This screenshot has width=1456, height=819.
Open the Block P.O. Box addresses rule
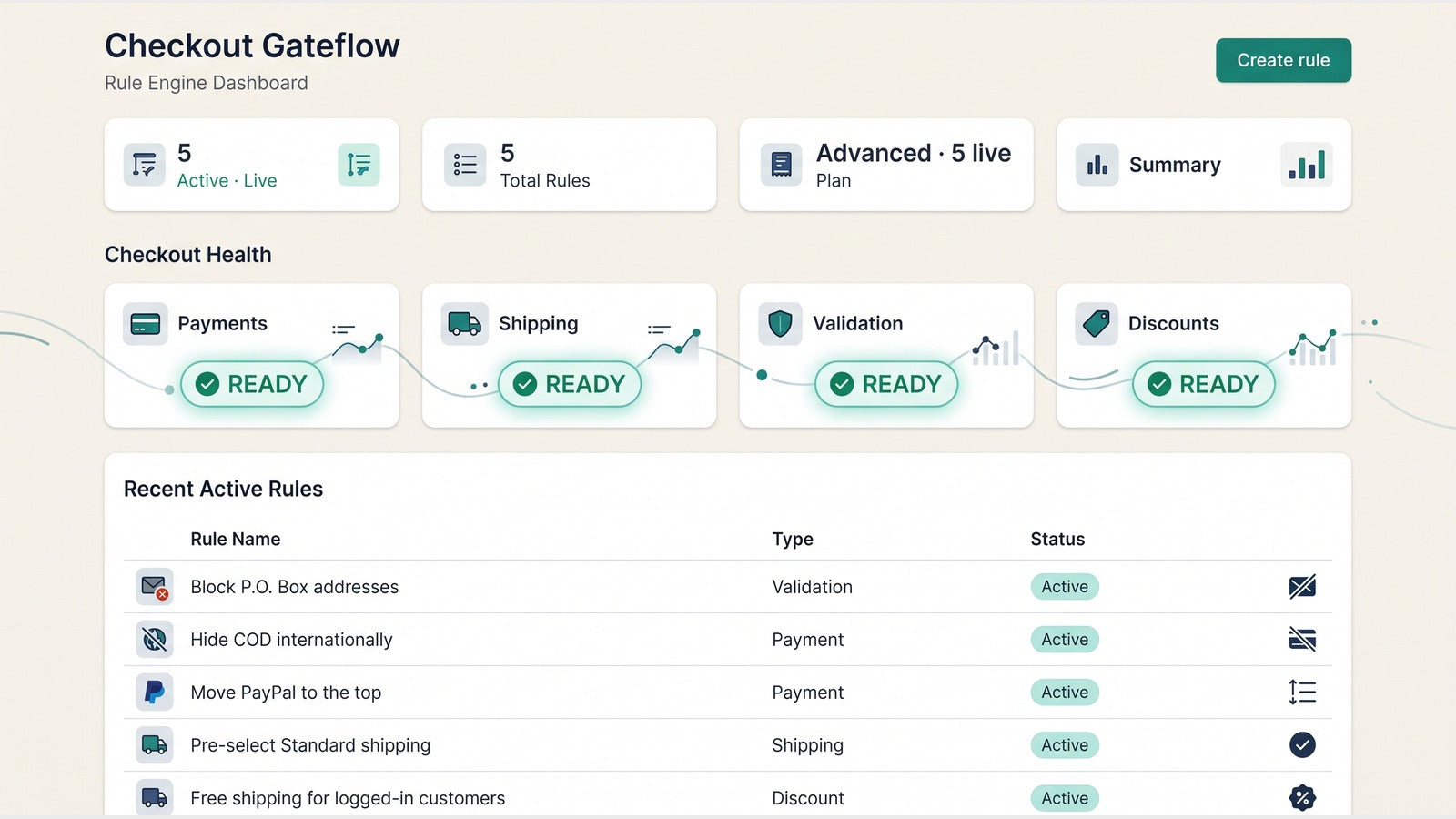click(x=295, y=587)
